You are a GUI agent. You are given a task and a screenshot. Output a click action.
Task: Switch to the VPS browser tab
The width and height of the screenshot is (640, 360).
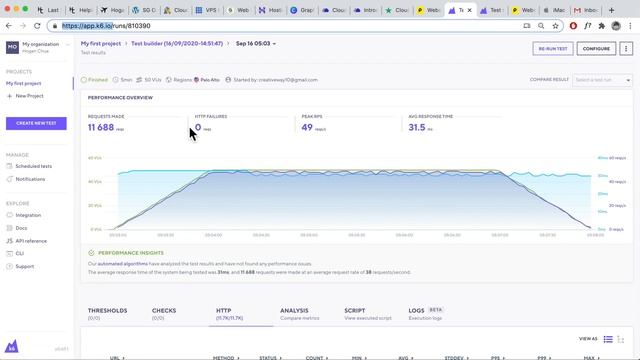tap(207, 10)
